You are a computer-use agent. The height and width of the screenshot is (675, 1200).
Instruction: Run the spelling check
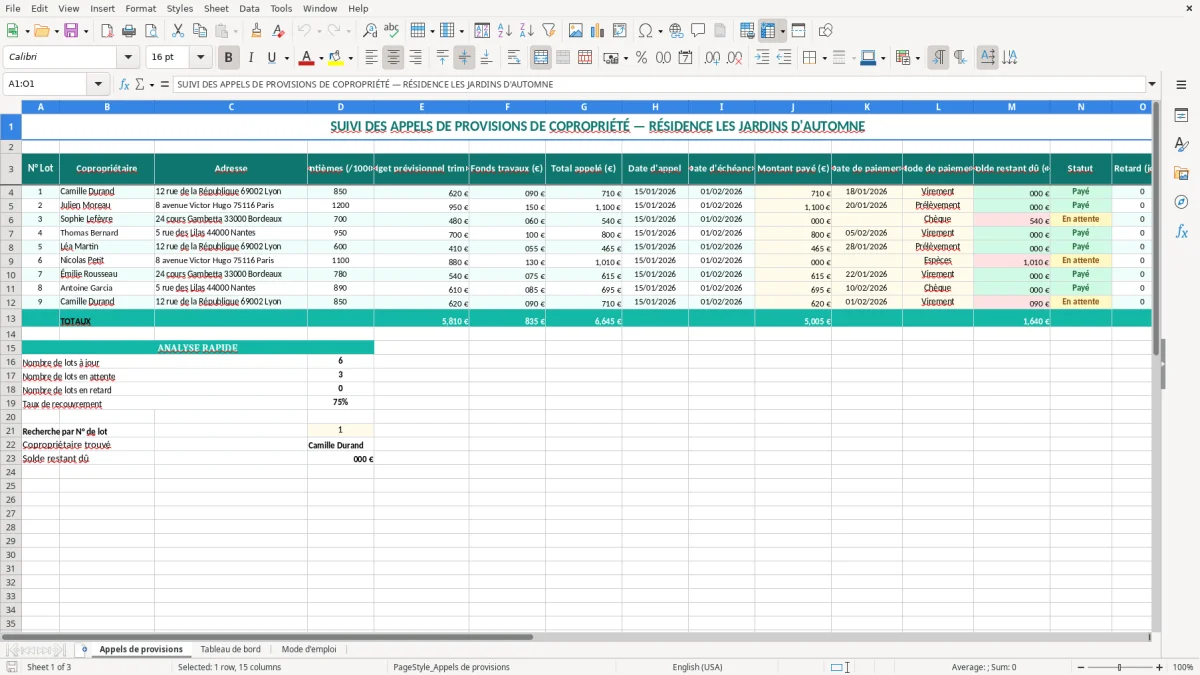(x=391, y=31)
